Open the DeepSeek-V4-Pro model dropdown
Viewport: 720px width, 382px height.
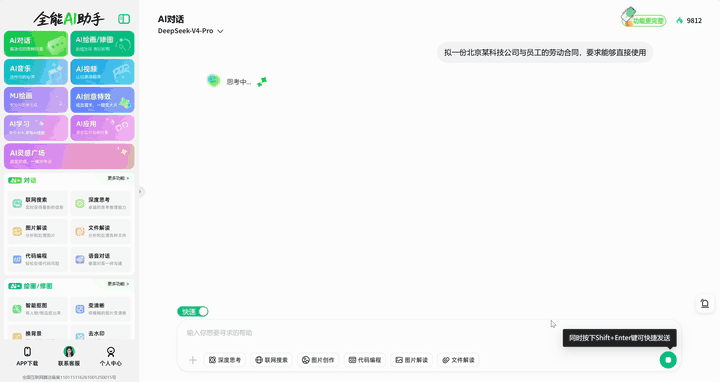(190, 31)
